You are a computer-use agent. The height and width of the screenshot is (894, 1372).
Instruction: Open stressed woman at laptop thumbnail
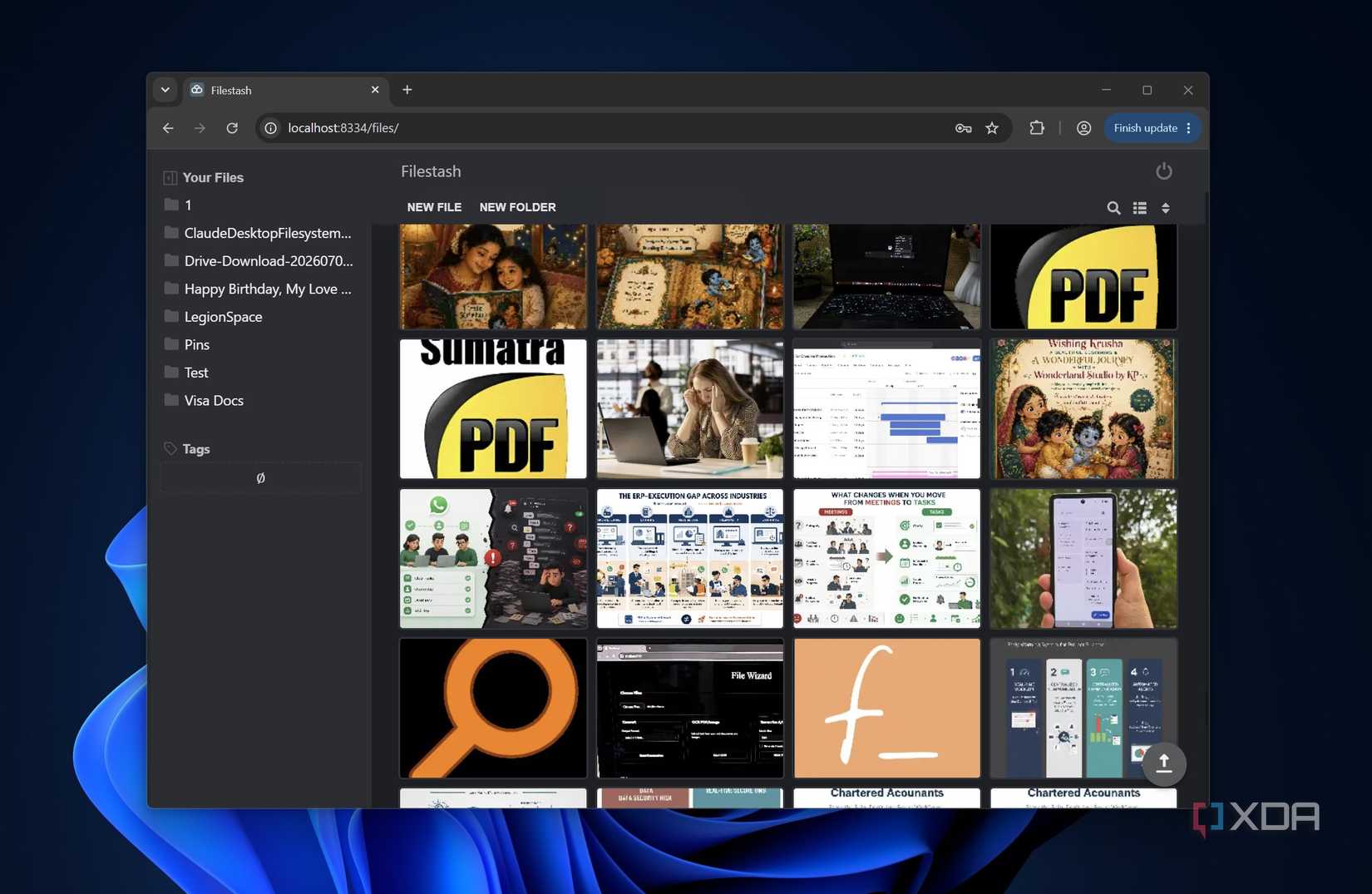pyautogui.click(x=690, y=408)
